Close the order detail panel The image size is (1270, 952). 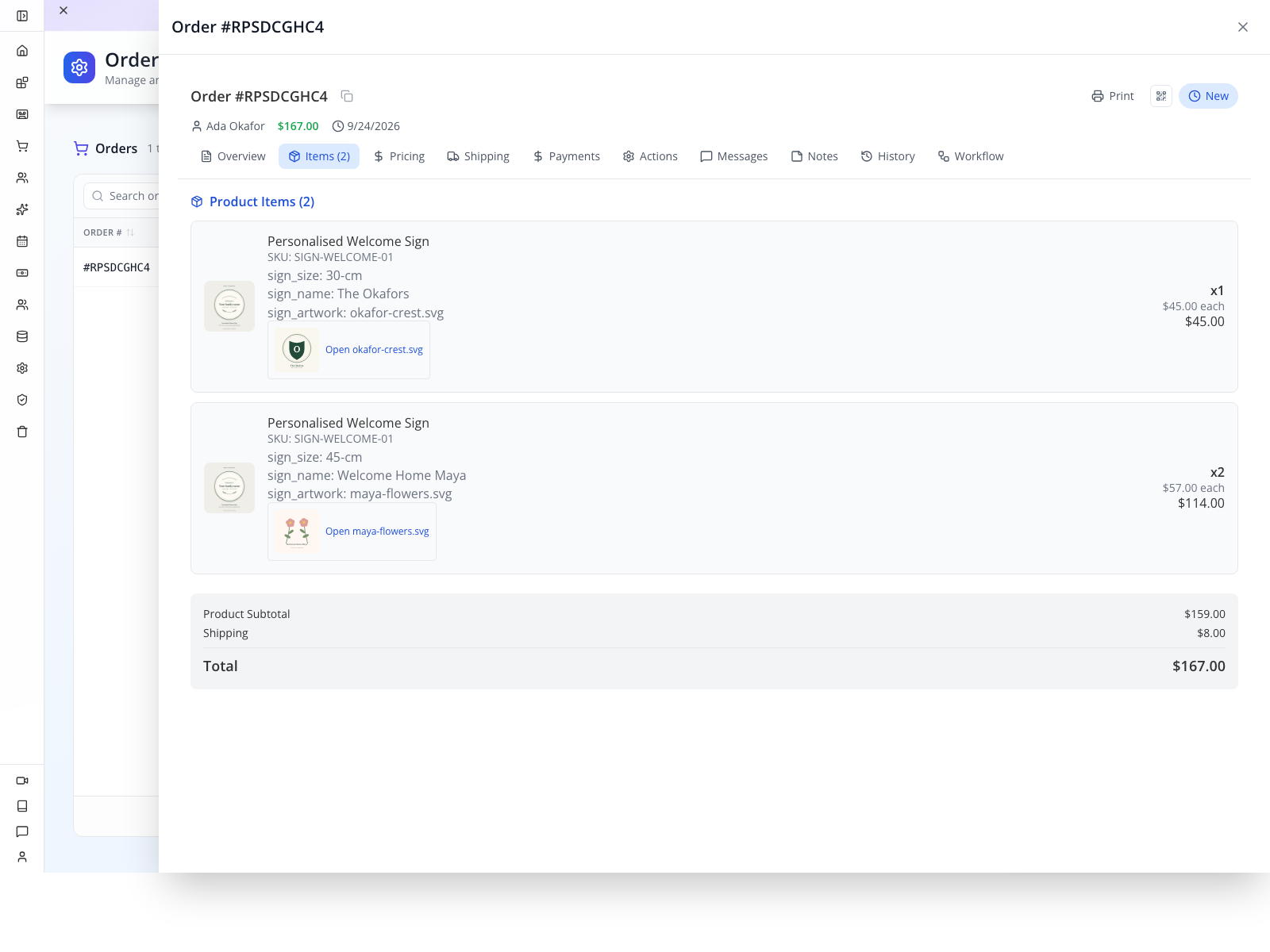1243,27
